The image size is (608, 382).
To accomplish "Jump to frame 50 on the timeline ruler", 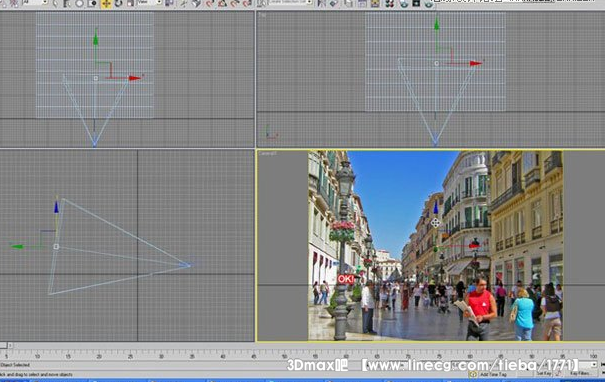I will click(284, 356).
